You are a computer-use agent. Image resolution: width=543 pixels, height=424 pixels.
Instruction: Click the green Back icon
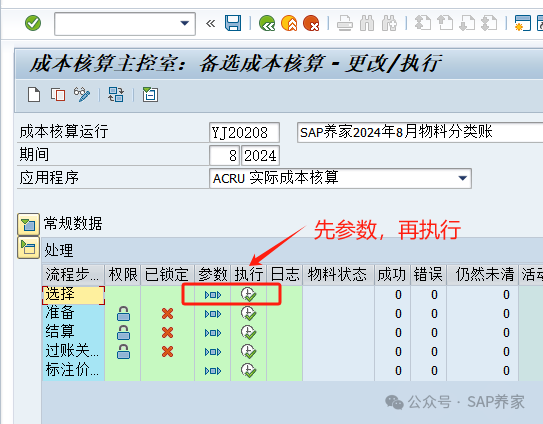point(267,23)
